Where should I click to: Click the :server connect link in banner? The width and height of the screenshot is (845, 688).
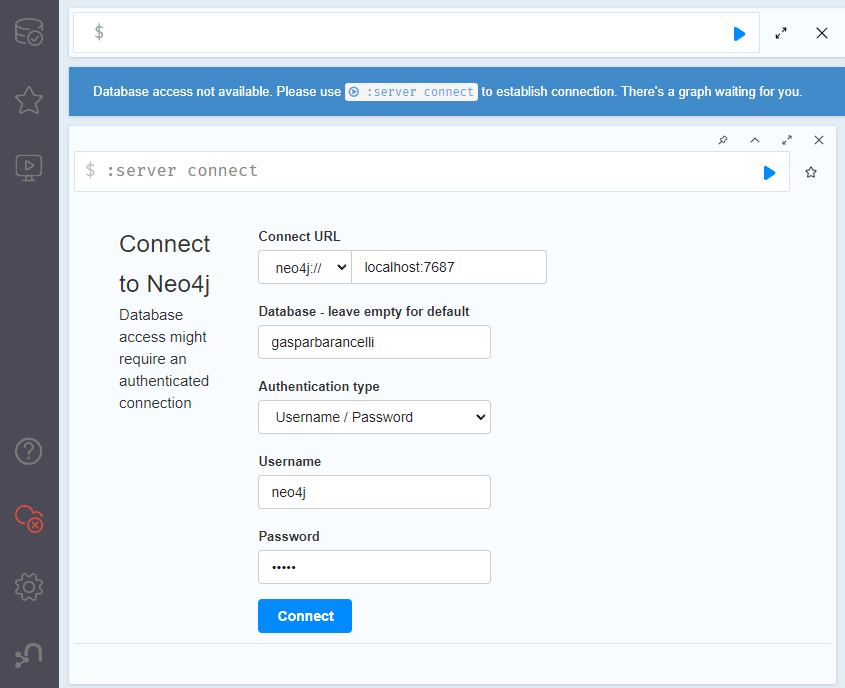(x=411, y=92)
